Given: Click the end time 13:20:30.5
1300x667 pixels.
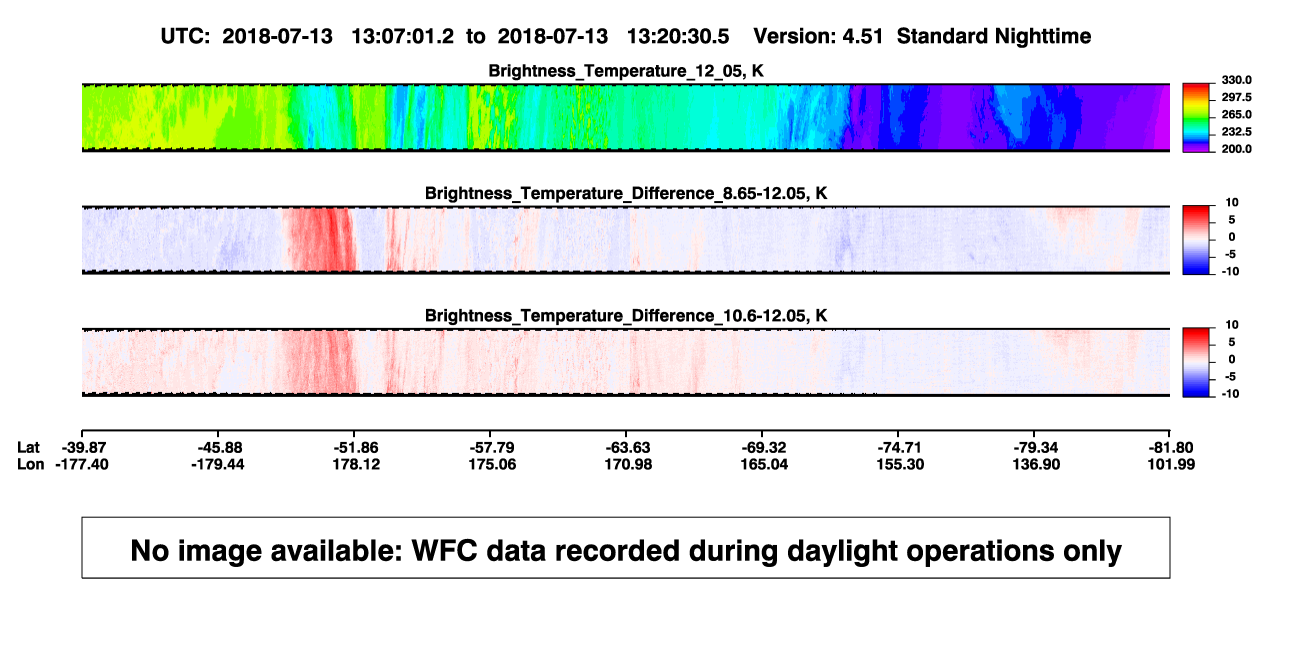Looking at the screenshot, I should click(678, 37).
